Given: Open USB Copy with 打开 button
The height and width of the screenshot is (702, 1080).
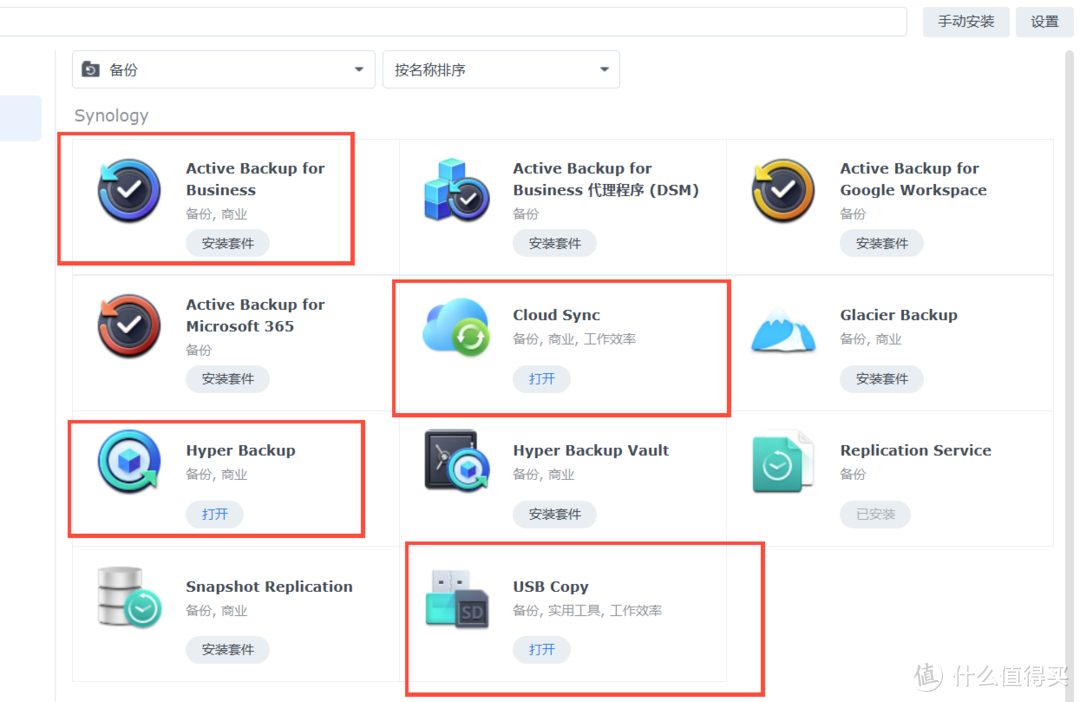Looking at the screenshot, I should (x=541, y=650).
